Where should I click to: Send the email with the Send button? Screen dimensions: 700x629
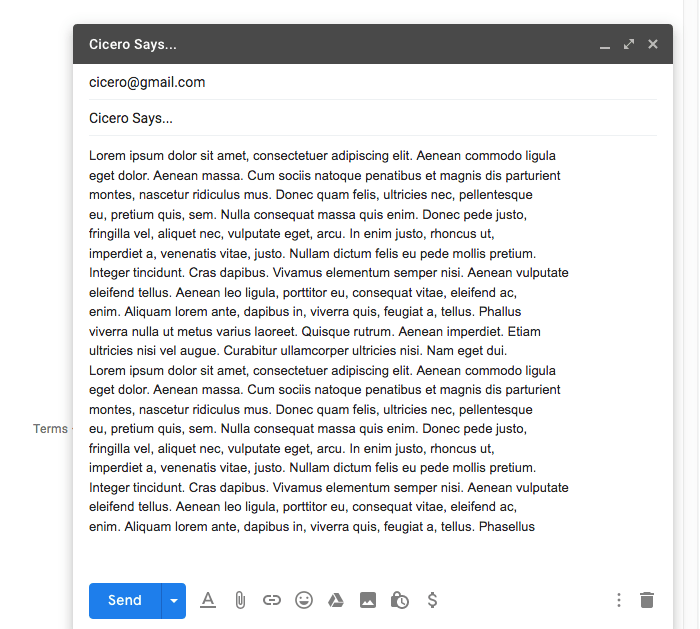pyautogui.click(x=125, y=600)
